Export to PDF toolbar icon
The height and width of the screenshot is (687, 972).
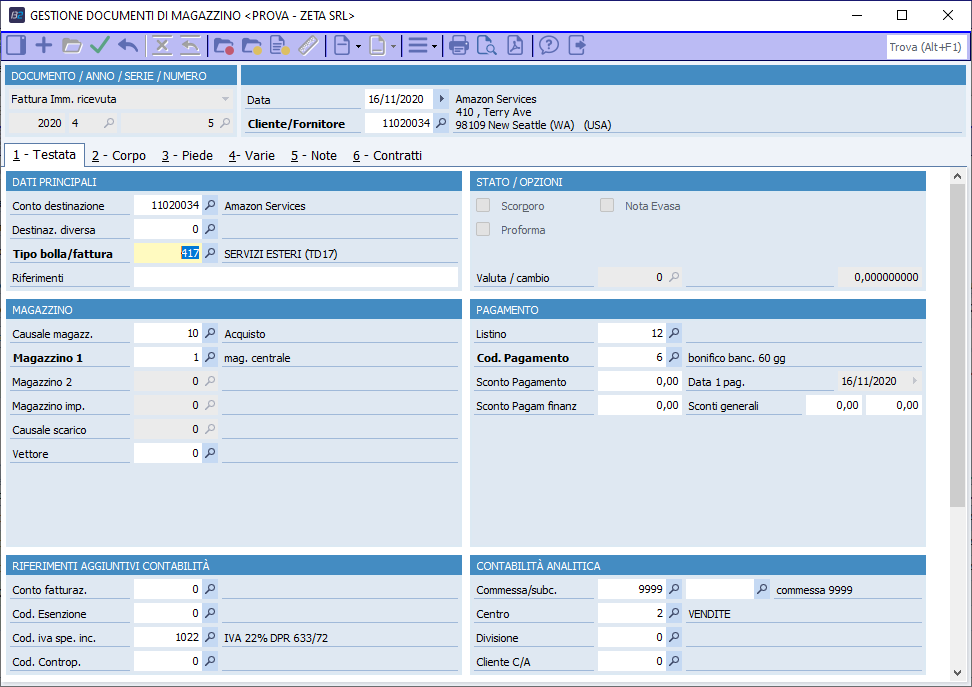point(515,45)
